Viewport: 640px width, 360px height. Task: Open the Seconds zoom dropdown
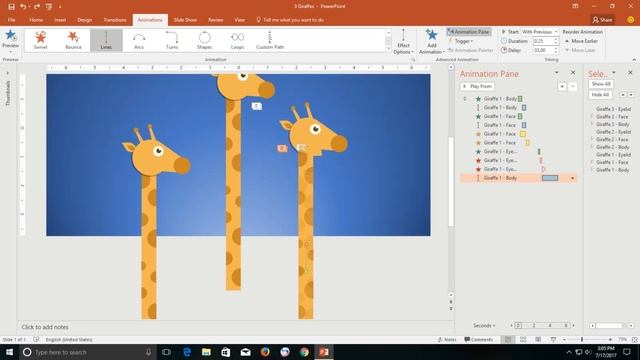484,326
